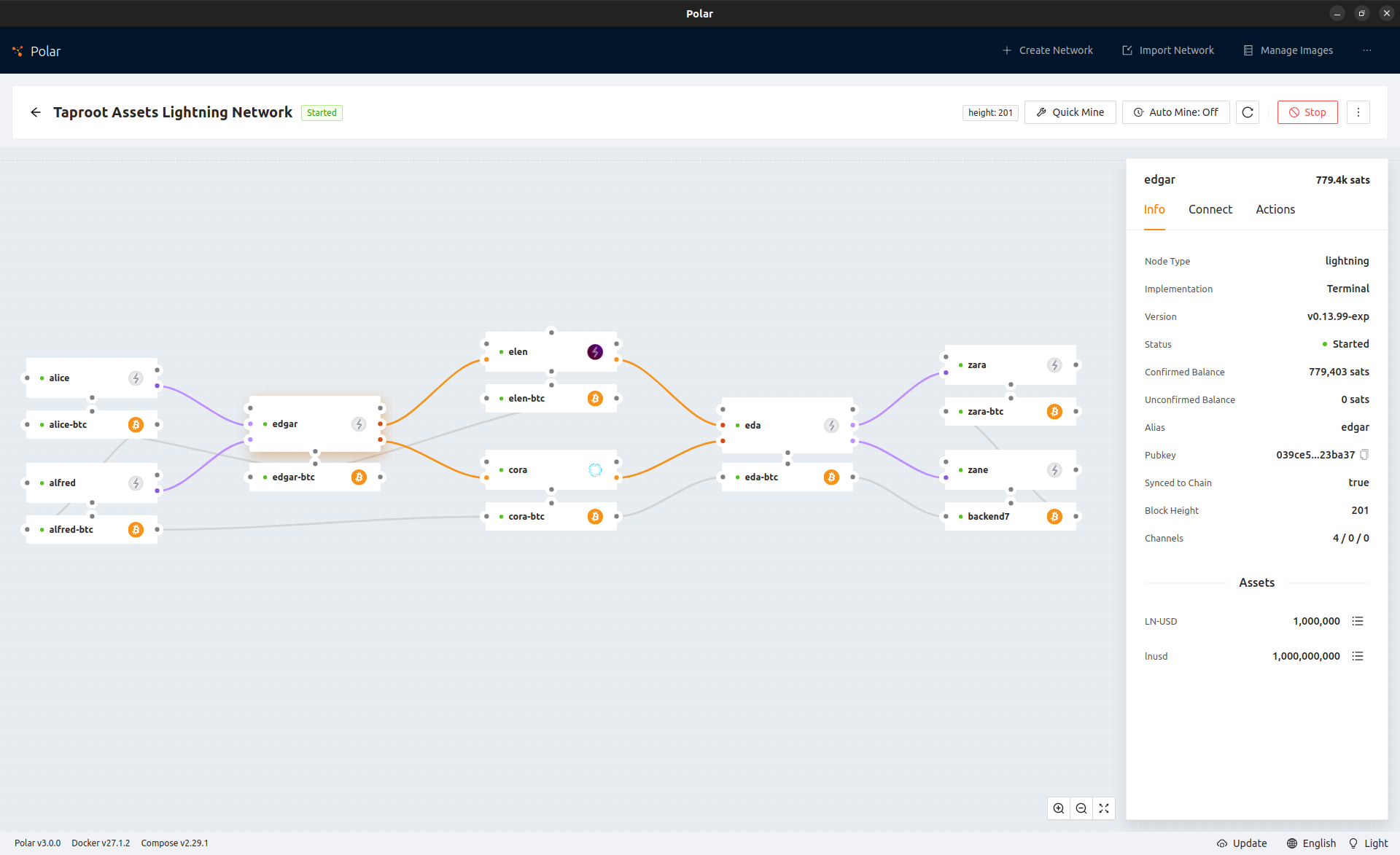Copy edgar's pubkey with the copy icon
The image size is (1400, 855).
[1364, 455]
